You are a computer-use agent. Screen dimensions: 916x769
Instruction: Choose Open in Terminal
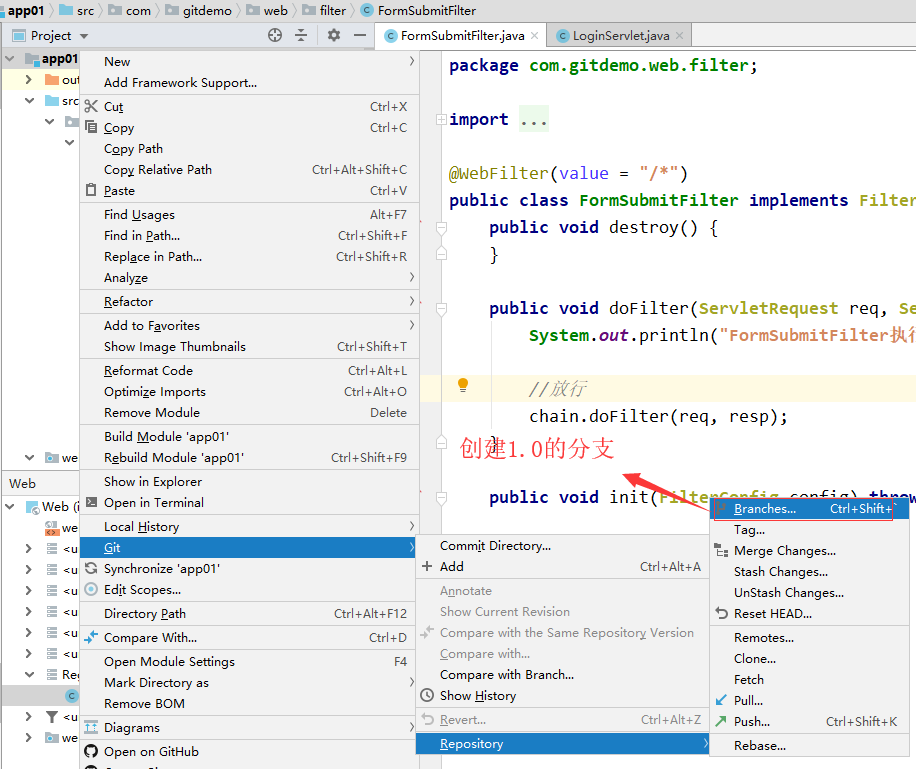pos(249,503)
